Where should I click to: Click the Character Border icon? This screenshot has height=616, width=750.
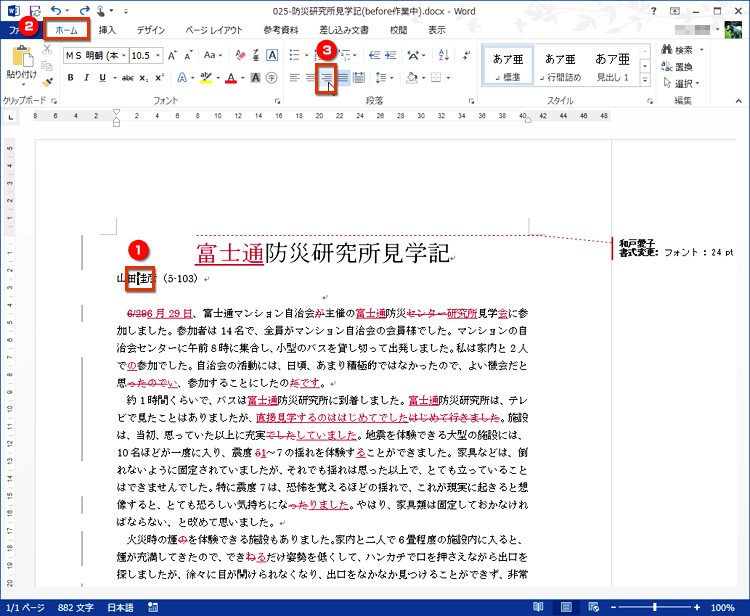pyautogui.click(x=272, y=55)
